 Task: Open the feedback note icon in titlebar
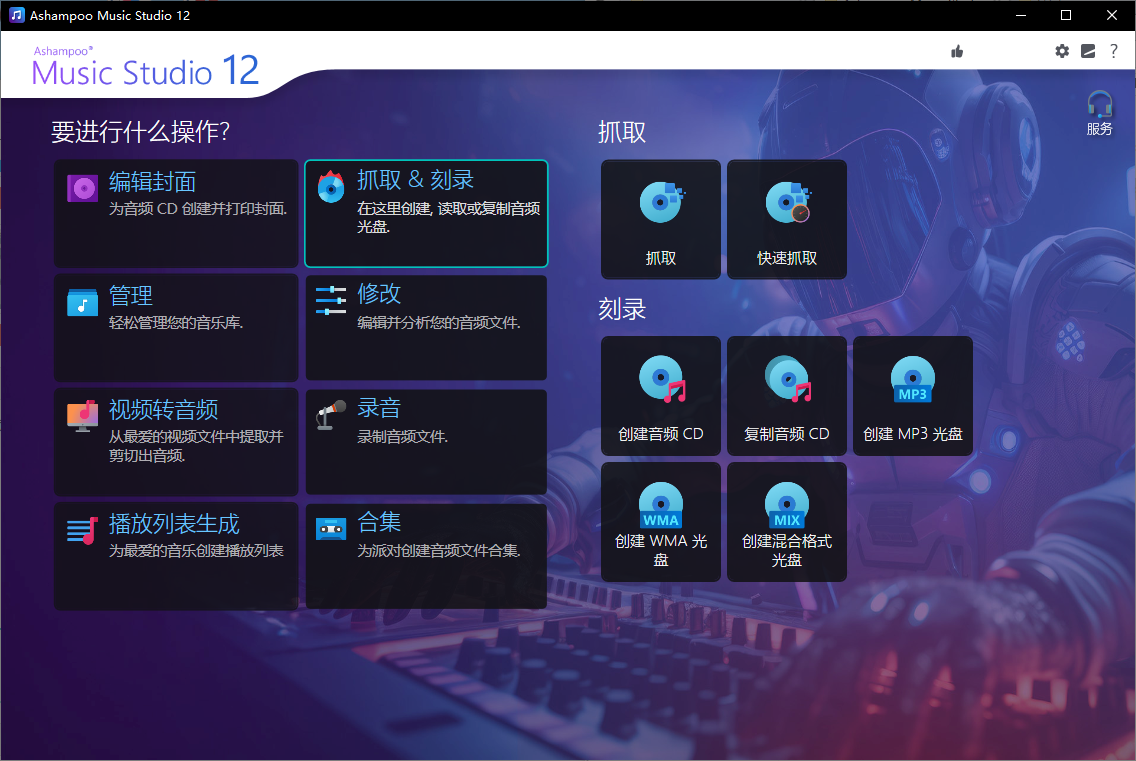click(x=1088, y=51)
